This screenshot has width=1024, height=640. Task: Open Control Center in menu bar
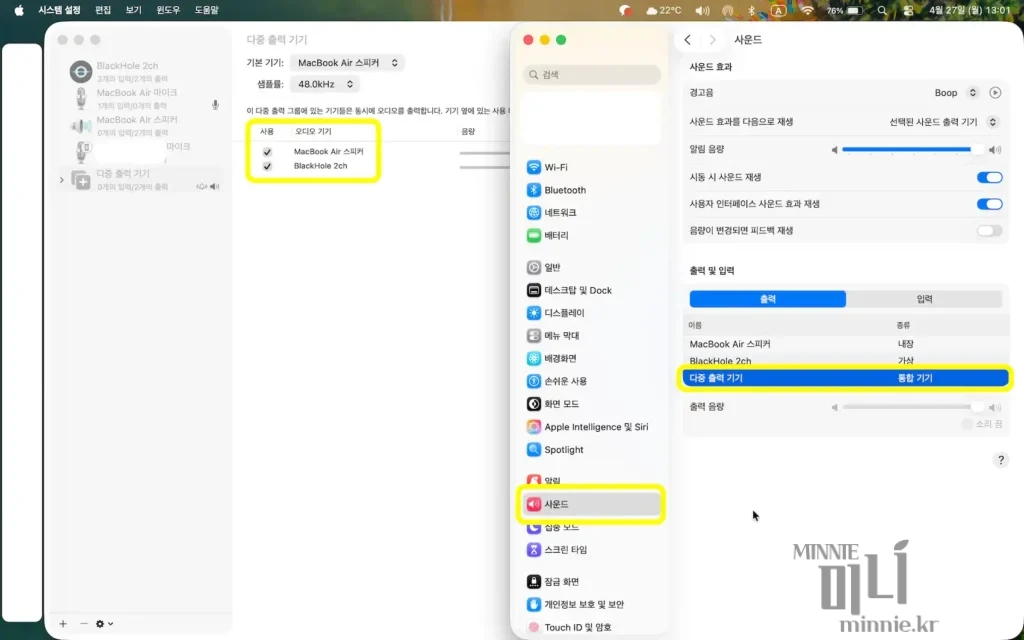point(908,10)
